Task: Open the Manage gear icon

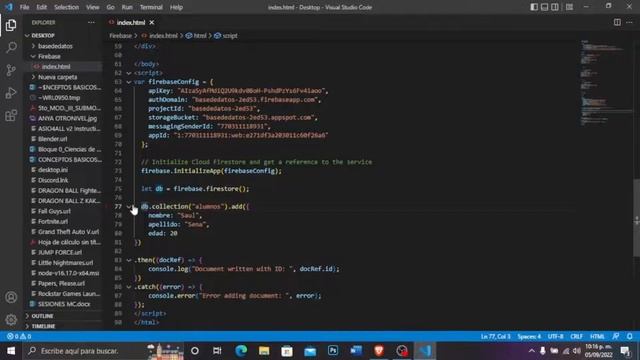Action: [11, 319]
